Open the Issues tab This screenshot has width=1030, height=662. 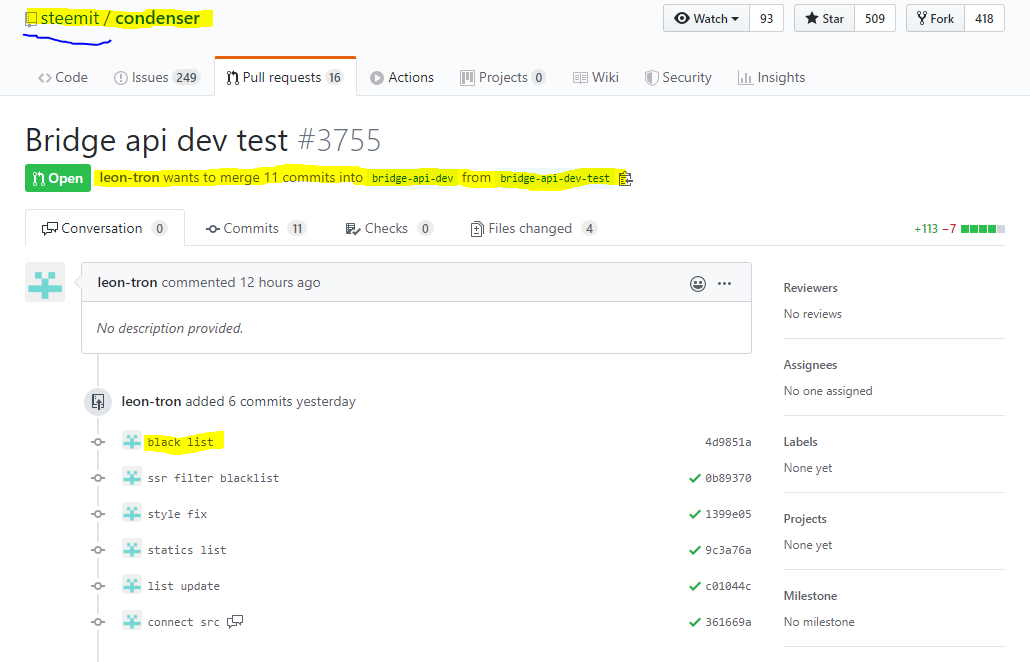coord(156,77)
